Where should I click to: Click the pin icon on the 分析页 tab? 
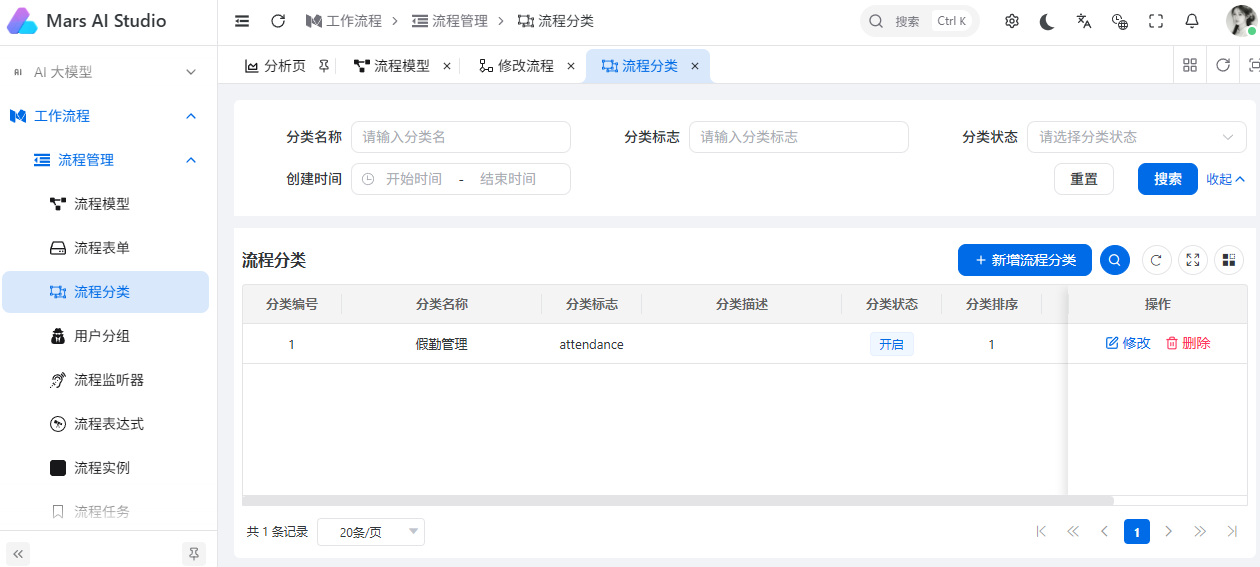(x=323, y=66)
